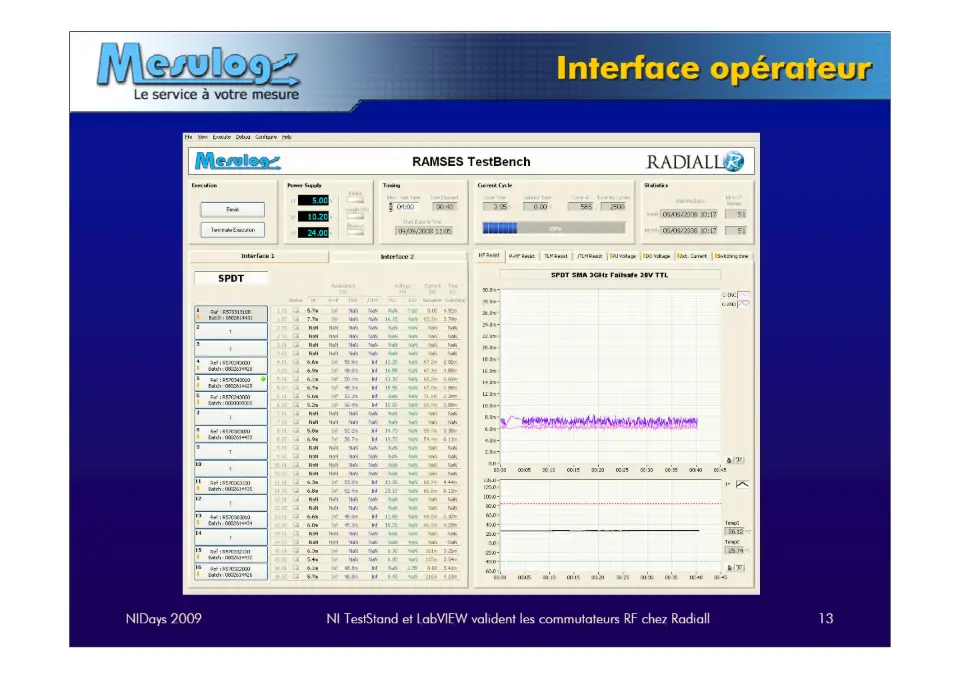Select slot 4 device button

[231, 366]
